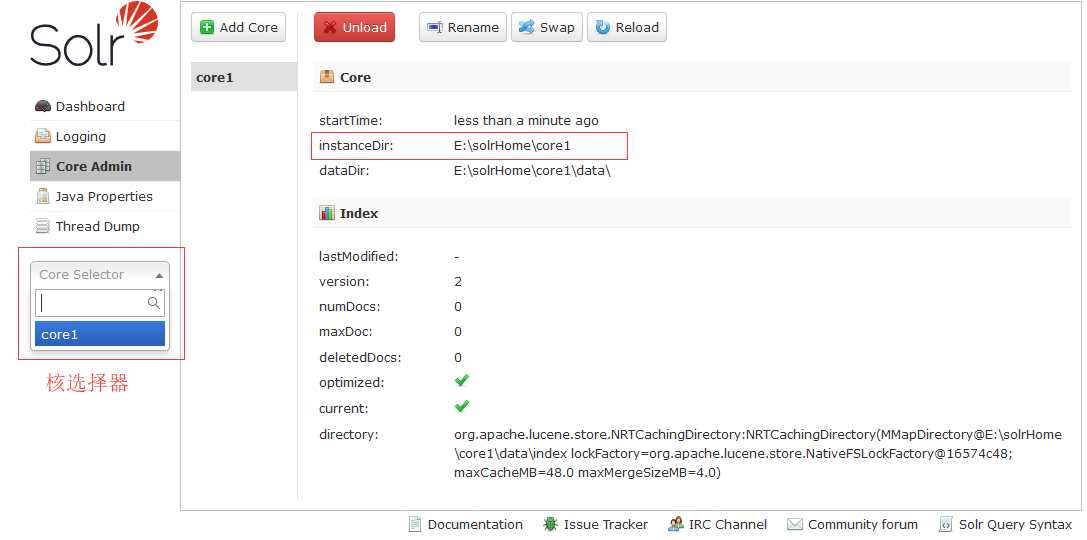Click the Solr logo
The height and width of the screenshot is (540, 1087).
[94, 35]
